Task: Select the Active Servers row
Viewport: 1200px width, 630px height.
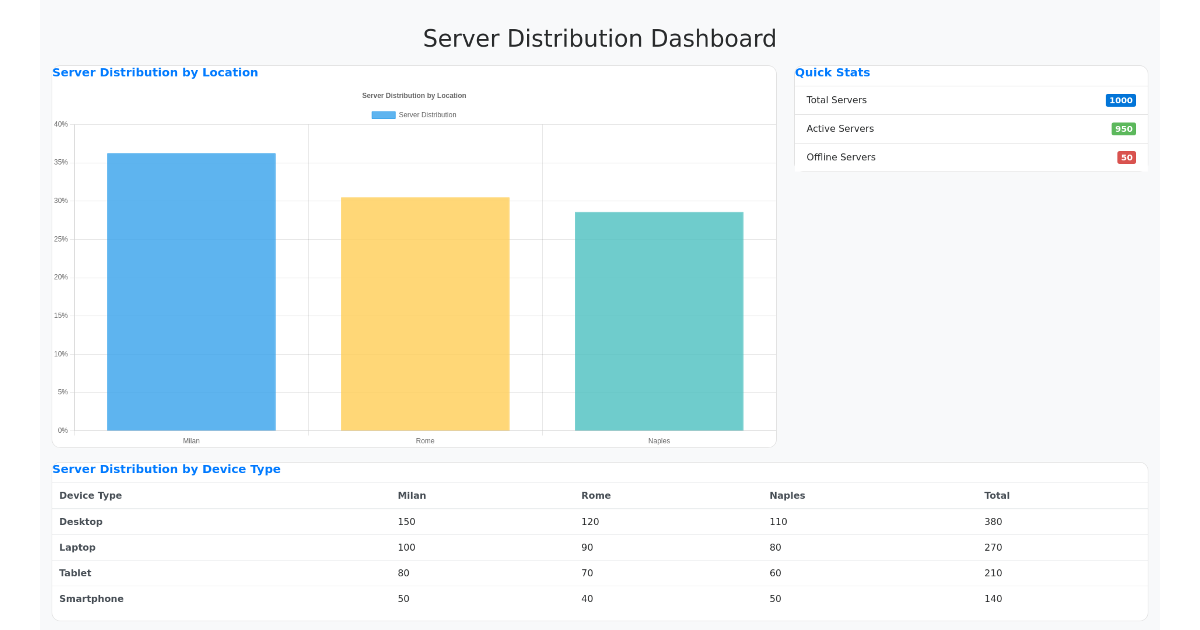Action: (840, 128)
